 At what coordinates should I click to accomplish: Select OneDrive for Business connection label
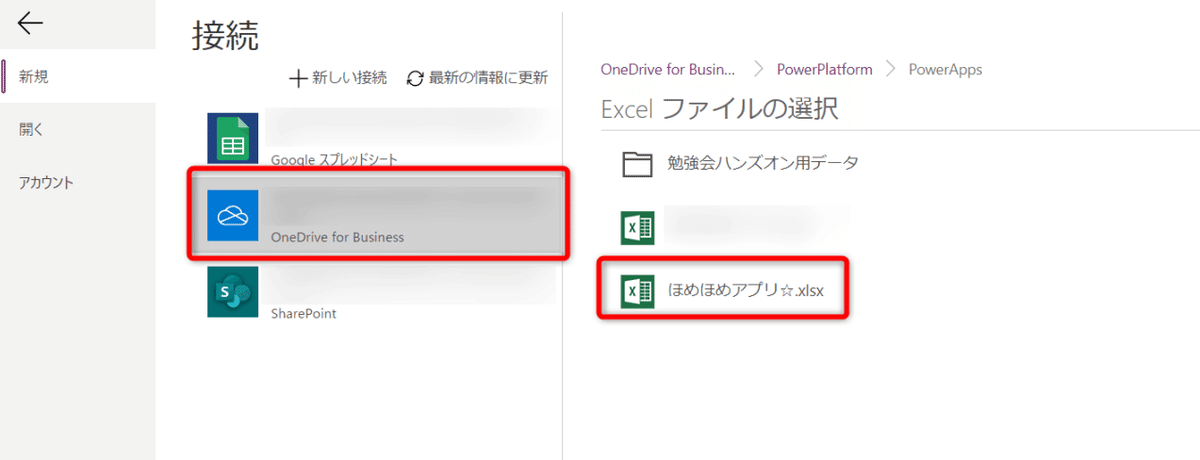(337, 237)
